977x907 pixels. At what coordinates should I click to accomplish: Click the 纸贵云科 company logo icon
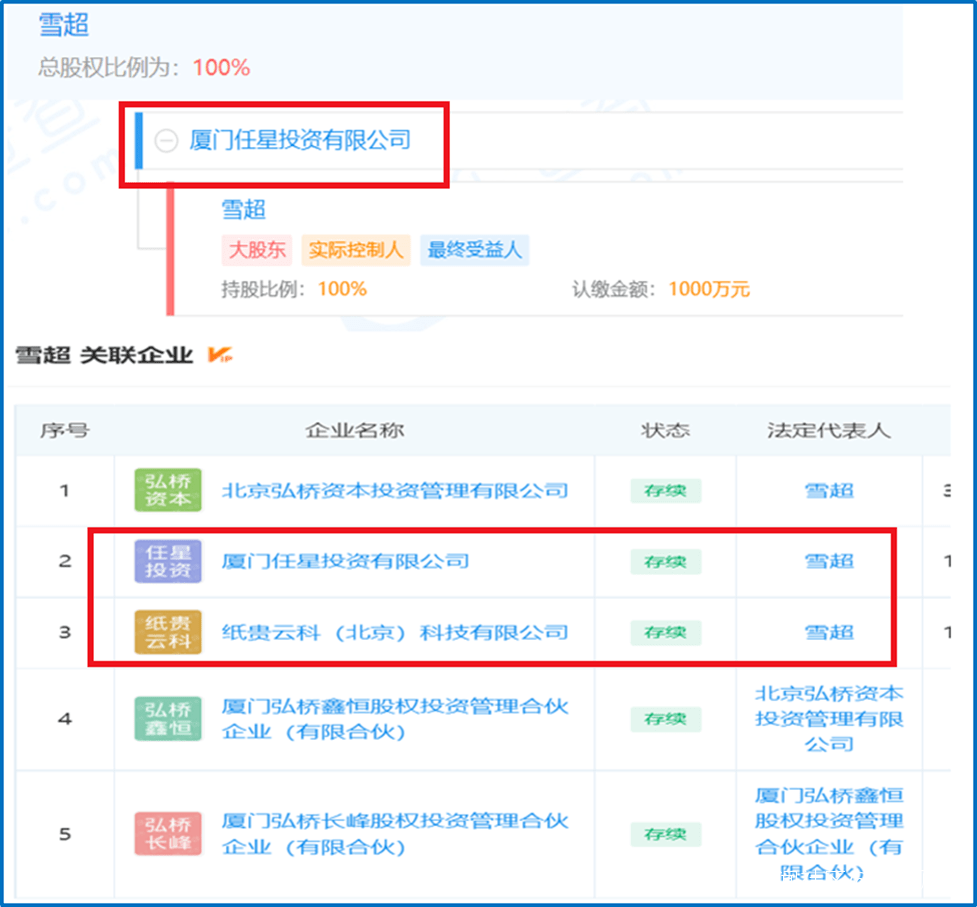[168, 632]
